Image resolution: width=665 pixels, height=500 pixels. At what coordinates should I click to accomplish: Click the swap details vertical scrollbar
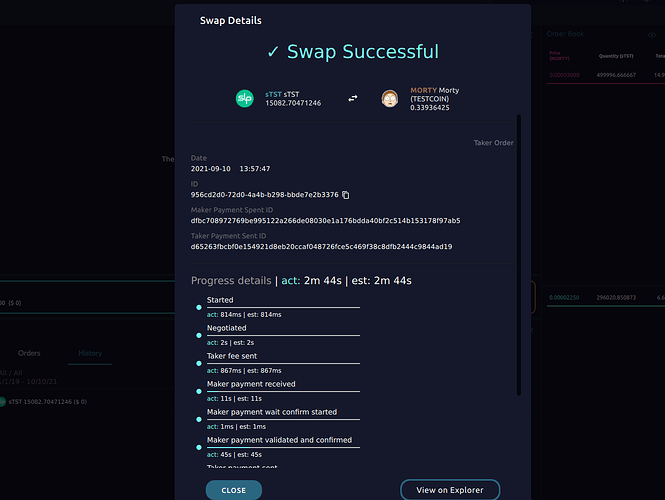pyautogui.click(x=518, y=254)
